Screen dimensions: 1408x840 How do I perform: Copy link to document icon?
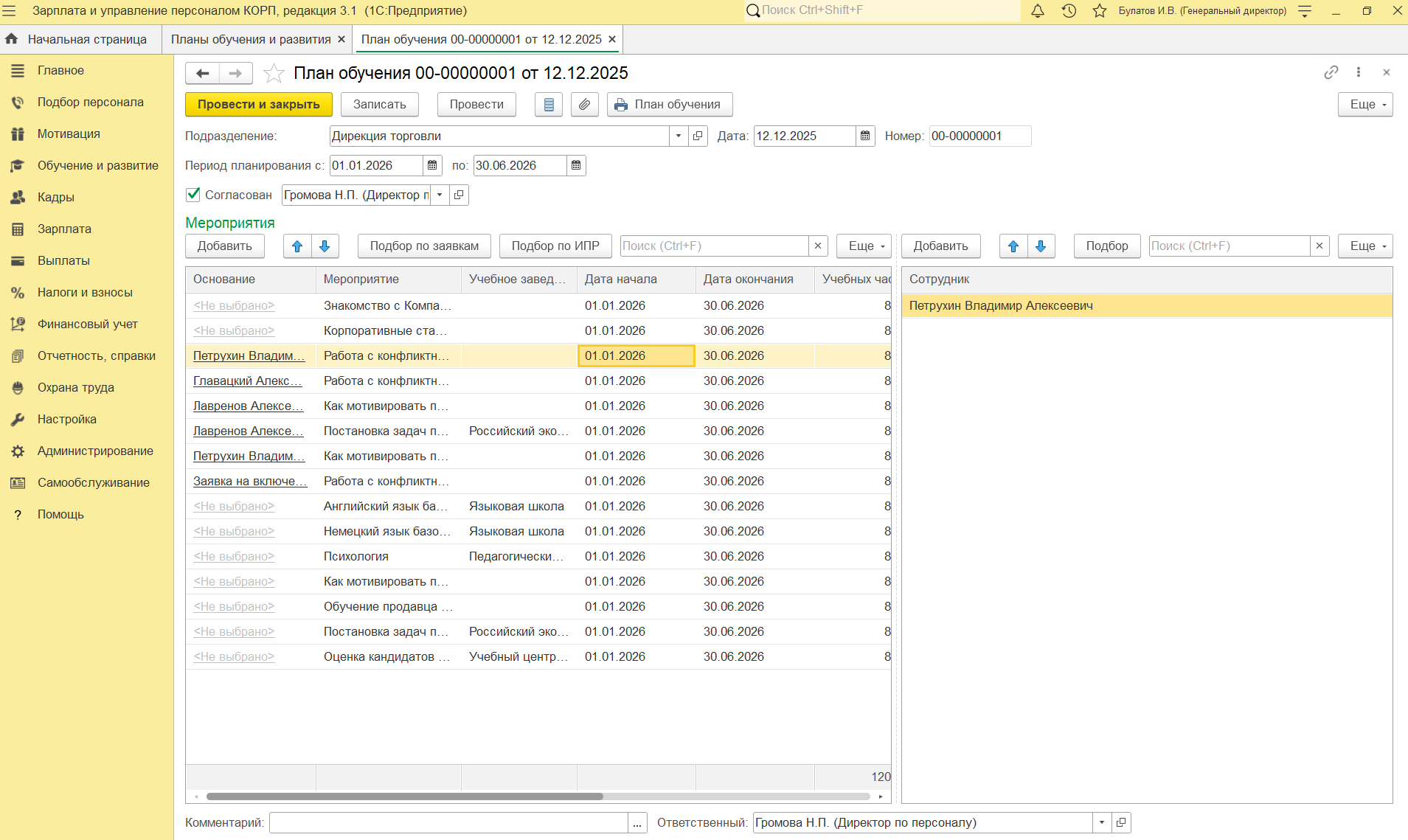pyautogui.click(x=1331, y=72)
